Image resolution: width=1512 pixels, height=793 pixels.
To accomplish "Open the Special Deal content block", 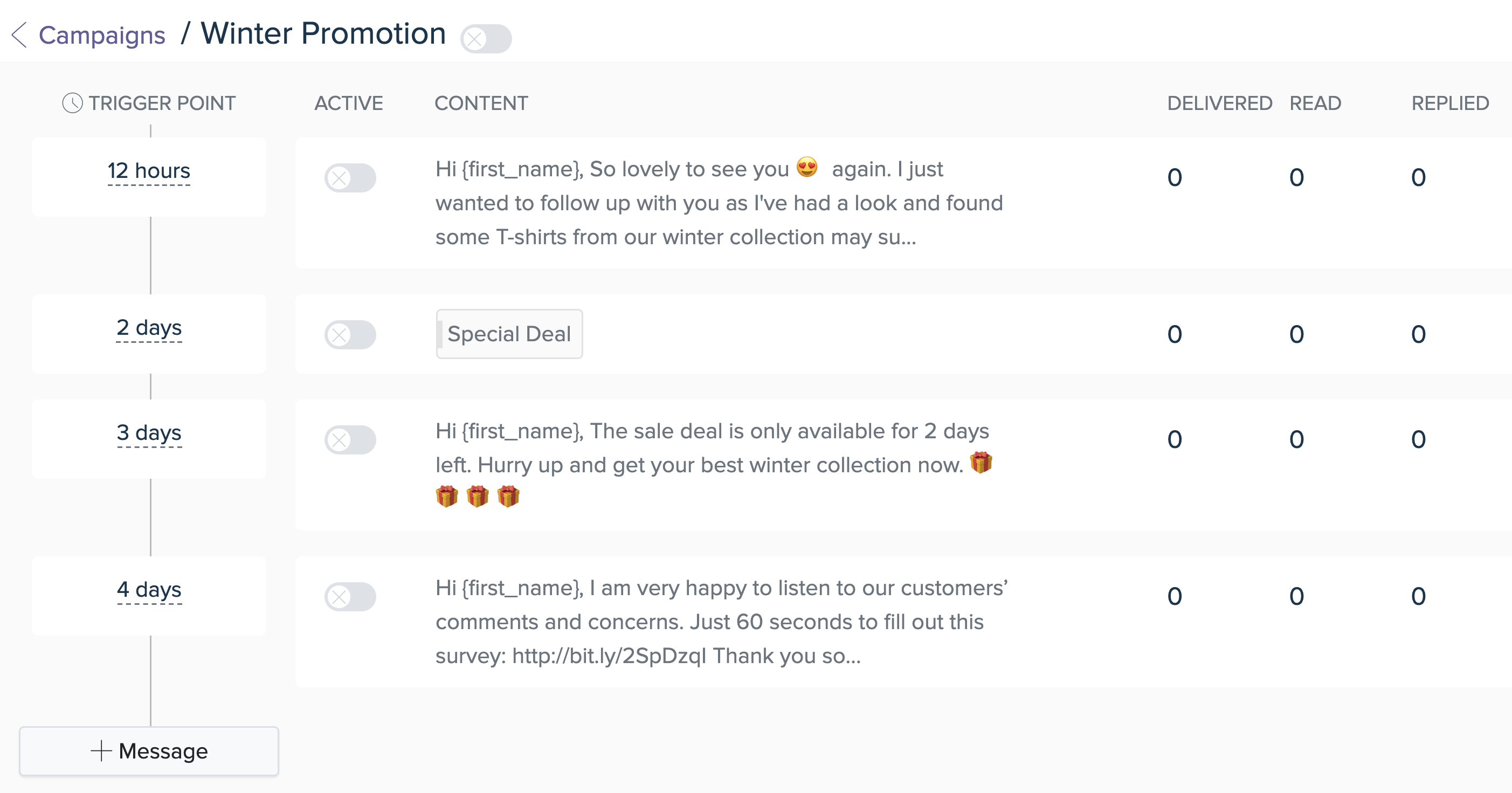I will point(509,334).
